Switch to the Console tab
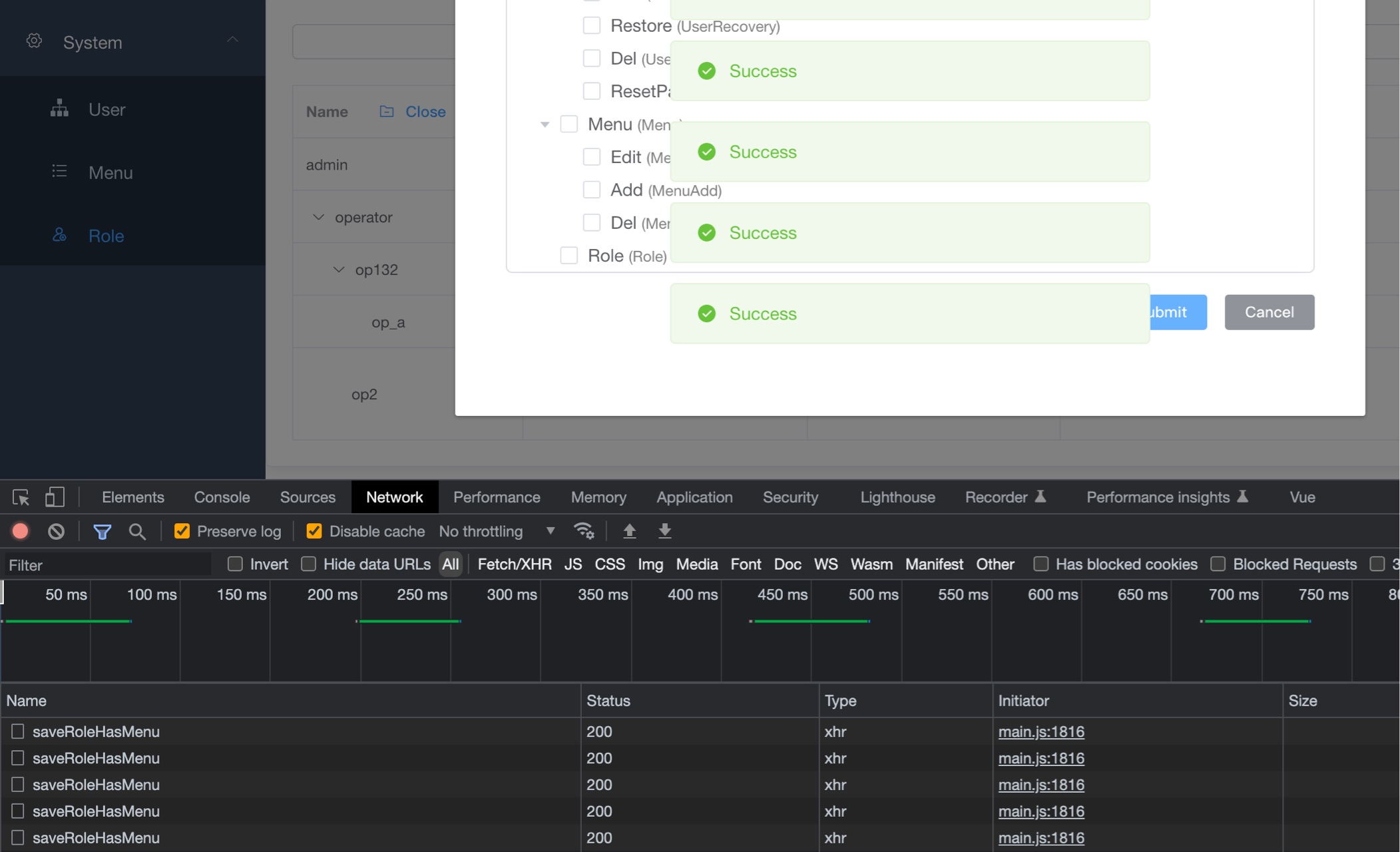 pos(222,497)
